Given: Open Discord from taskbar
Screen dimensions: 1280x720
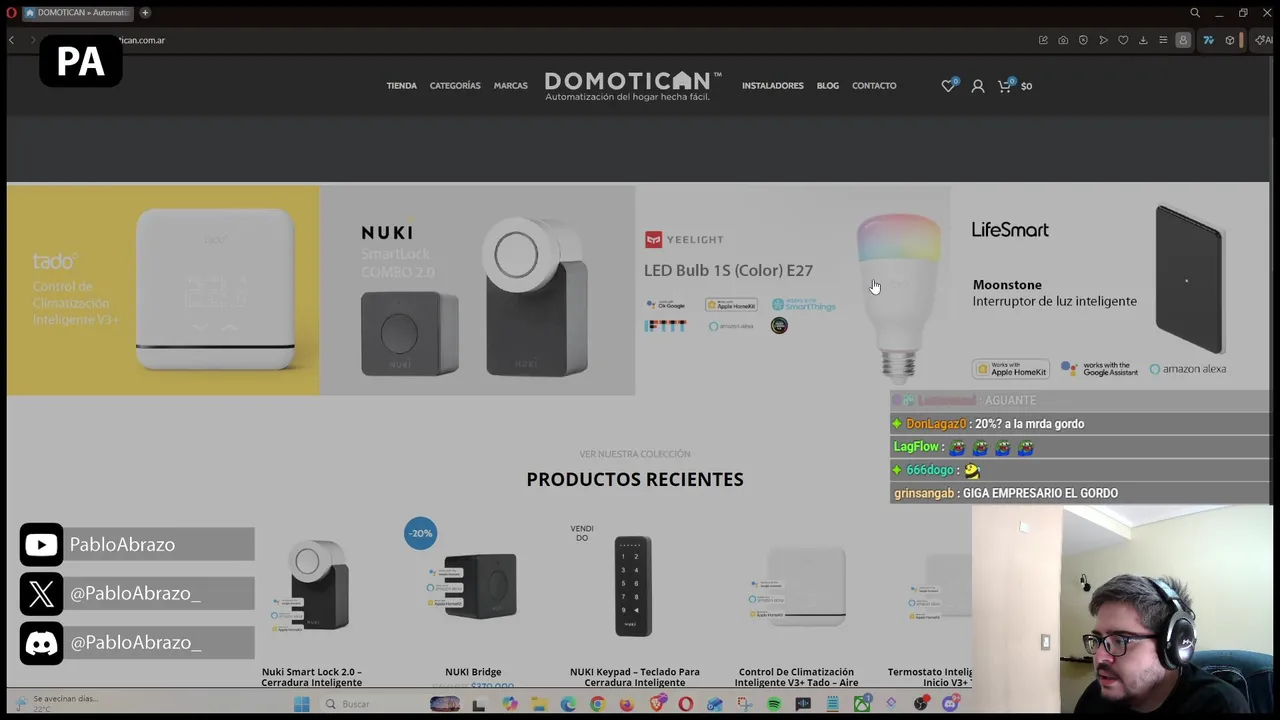Looking at the screenshot, I should click(951, 704).
